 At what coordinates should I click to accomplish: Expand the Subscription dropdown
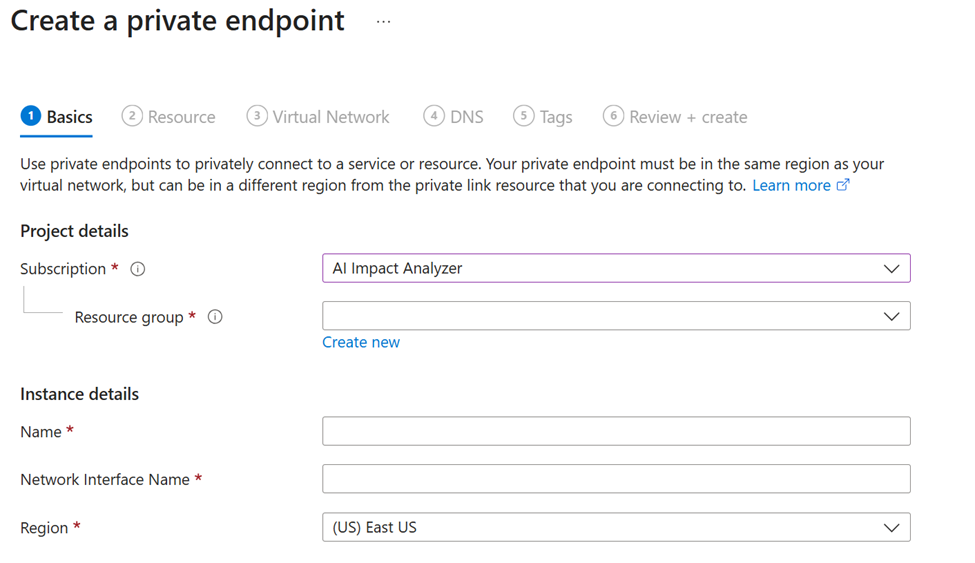(x=616, y=268)
